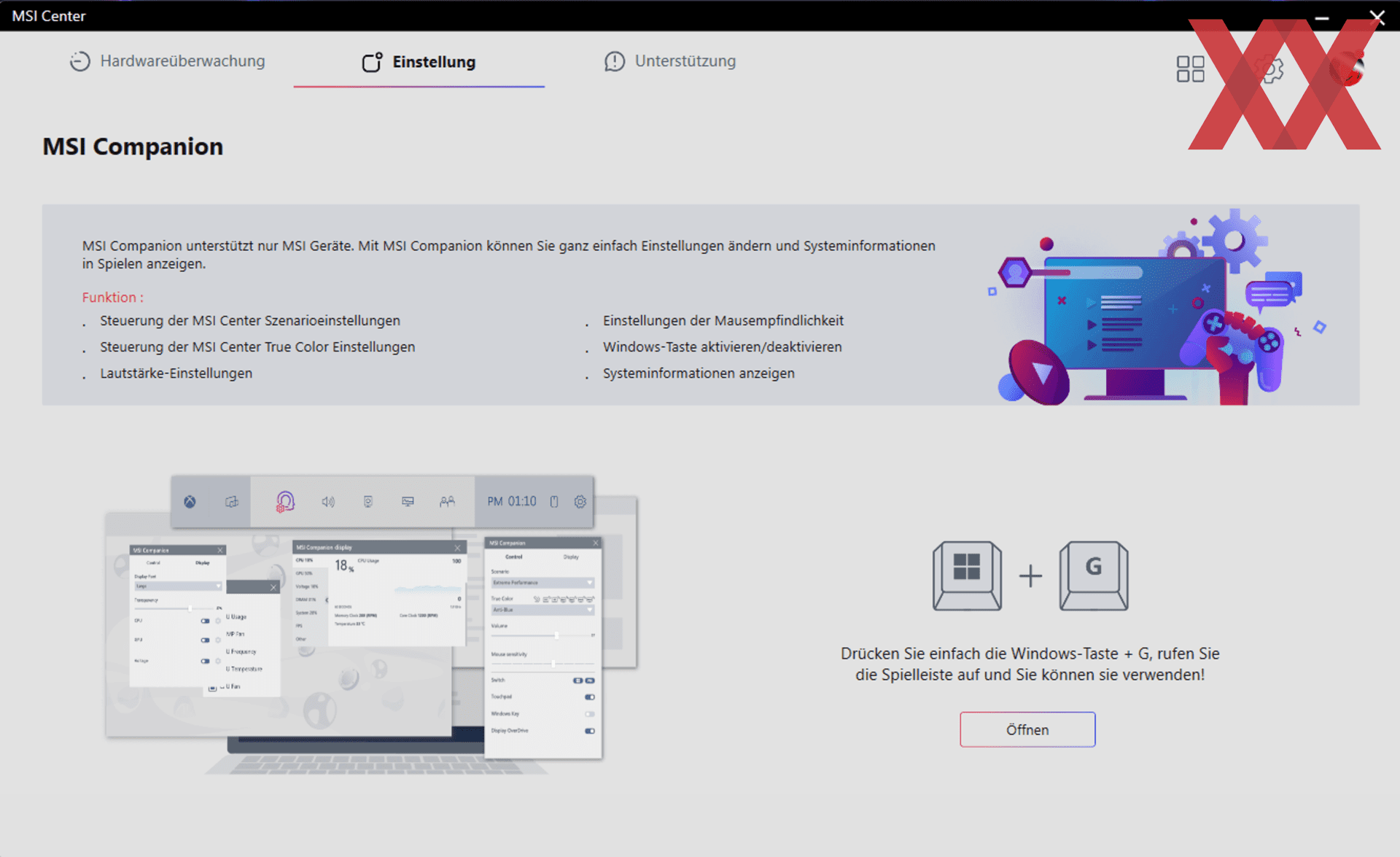The width and height of the screenshot is (1400, 857).
Task: Click the friends icon in preview game bar
Action: (447, 502)
